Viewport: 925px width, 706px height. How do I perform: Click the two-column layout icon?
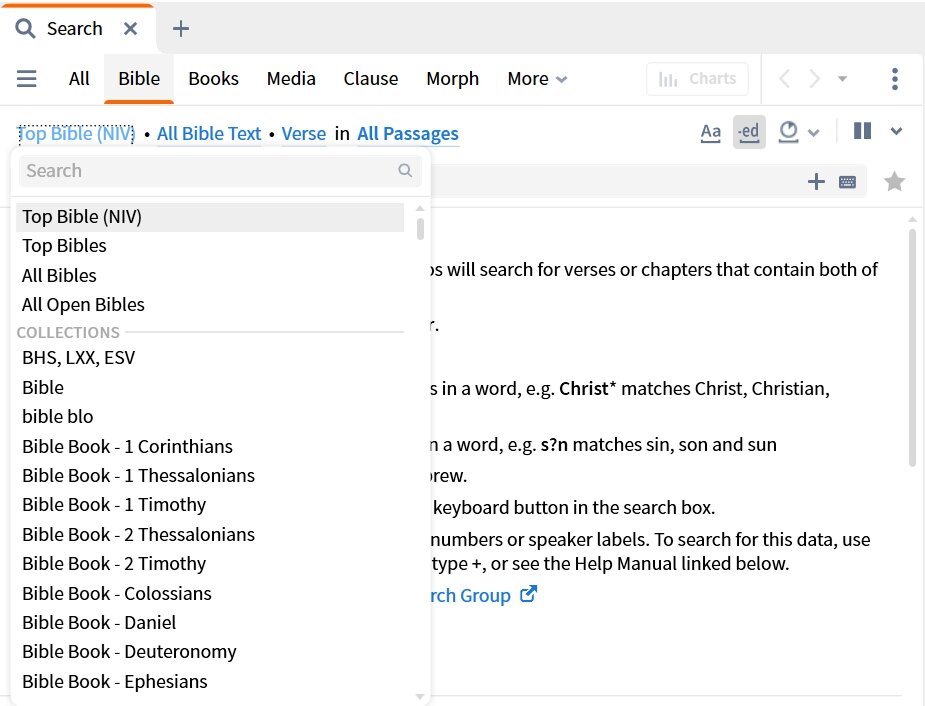[862, 131]
